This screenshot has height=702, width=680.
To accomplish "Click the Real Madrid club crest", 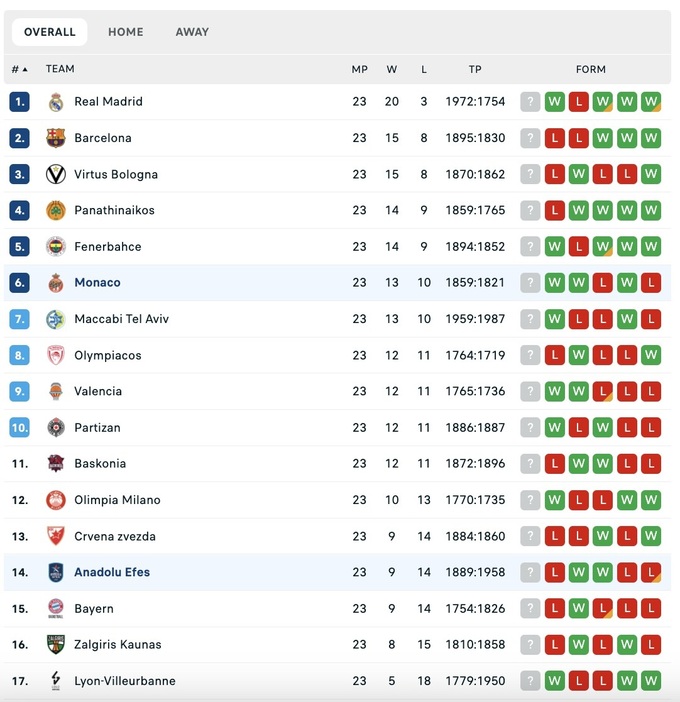I will coord(56,102).
